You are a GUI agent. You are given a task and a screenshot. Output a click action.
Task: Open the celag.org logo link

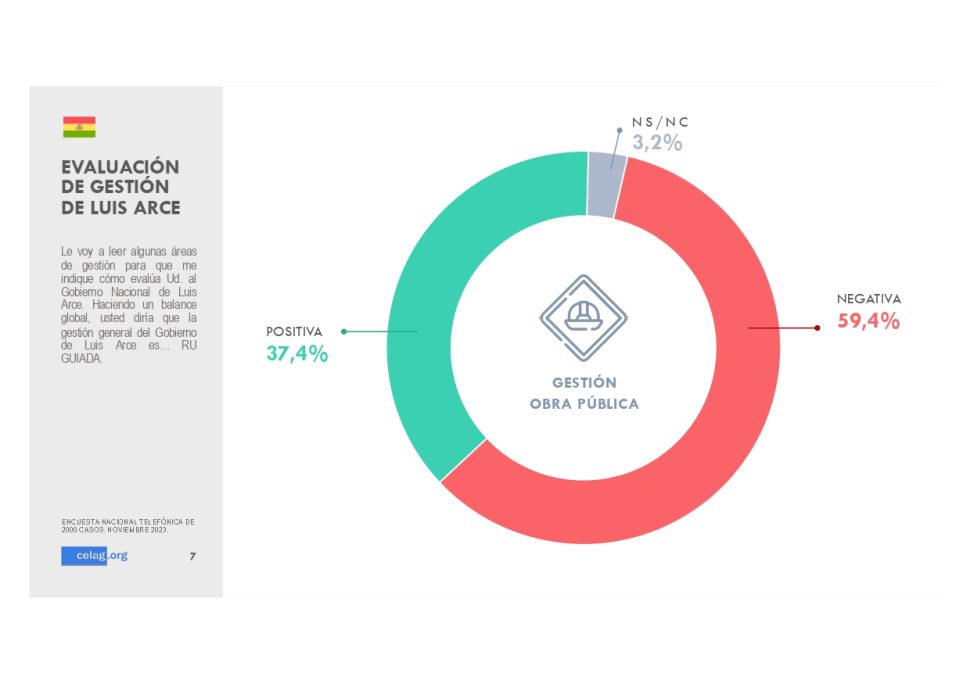(x=95, y=555)
